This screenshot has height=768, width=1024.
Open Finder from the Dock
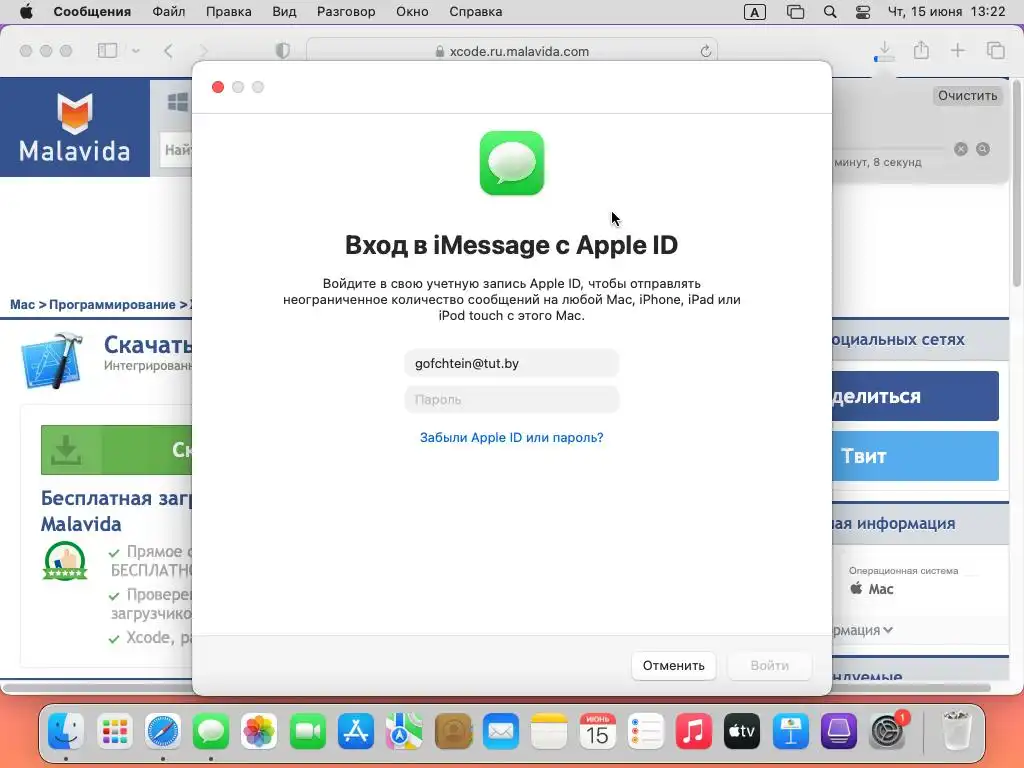point(66,731)
